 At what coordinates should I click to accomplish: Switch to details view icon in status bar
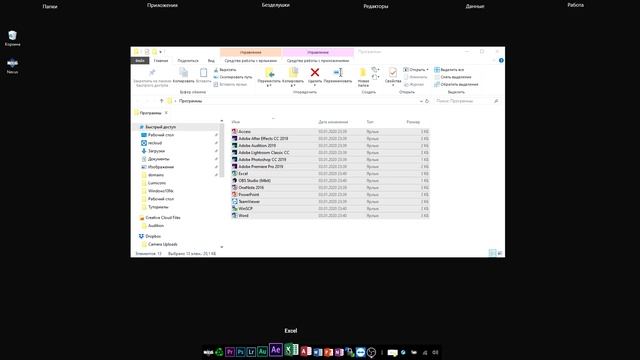[493, 253]
